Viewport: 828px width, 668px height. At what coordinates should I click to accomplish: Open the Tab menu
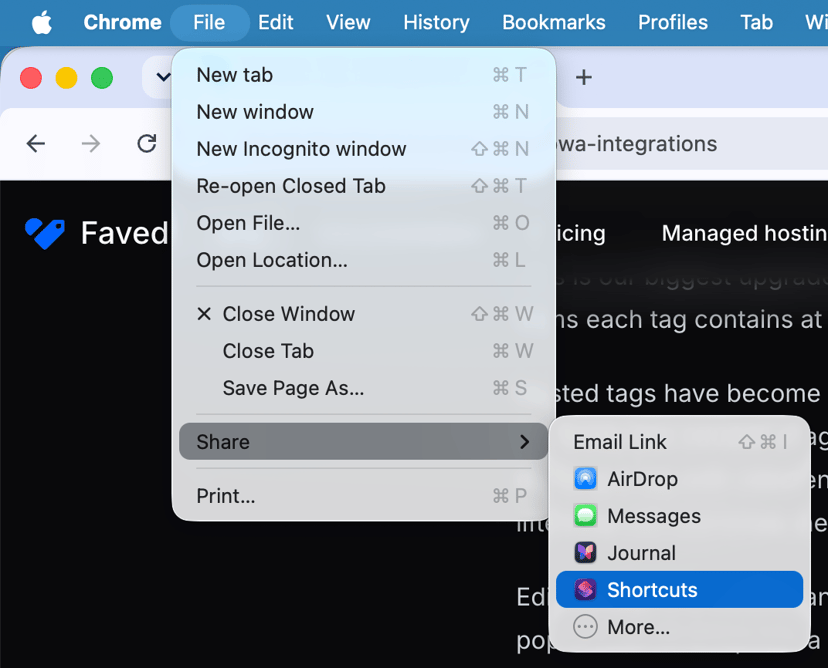[756, 23]
